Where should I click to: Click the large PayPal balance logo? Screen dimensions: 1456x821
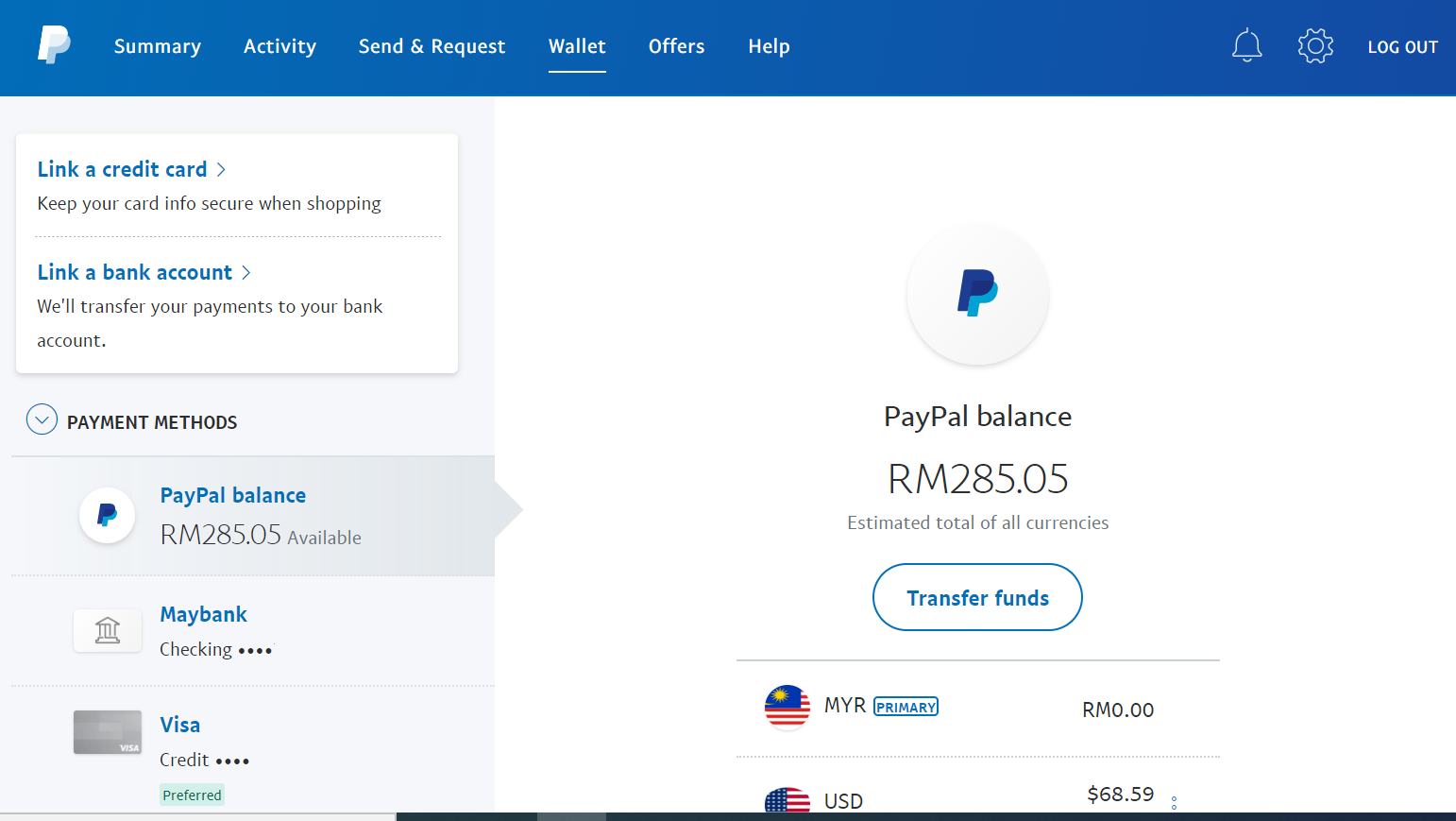[977, 295]
